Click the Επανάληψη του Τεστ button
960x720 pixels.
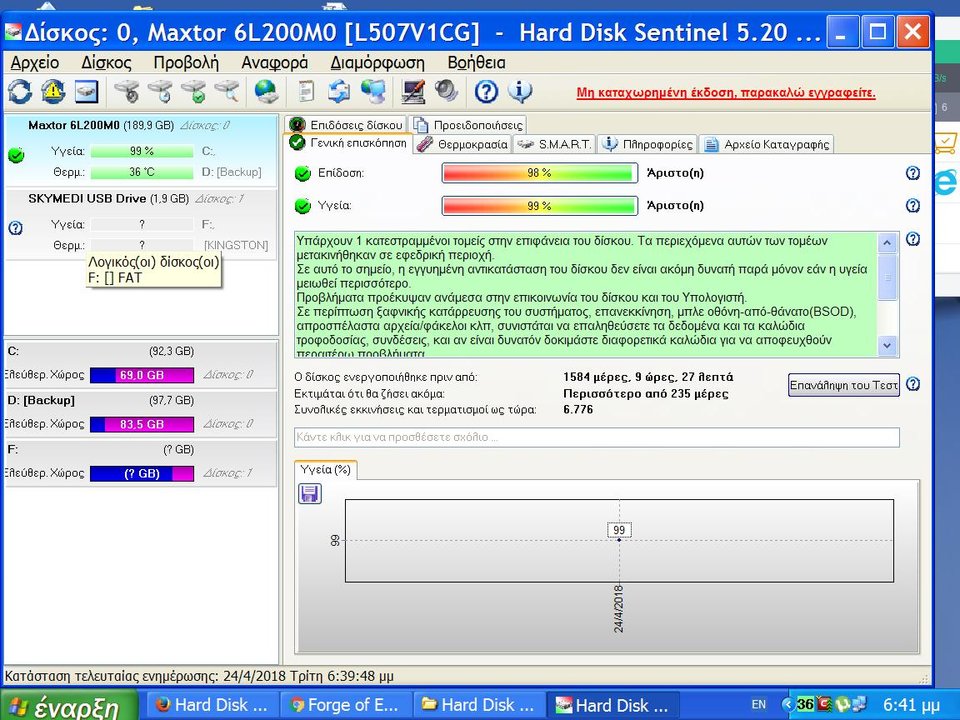[x=844, y=385]
